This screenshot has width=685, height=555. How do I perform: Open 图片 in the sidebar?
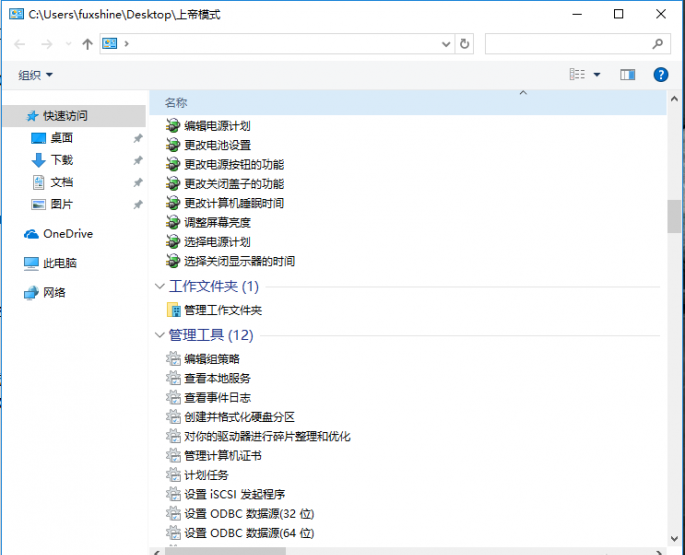[62, 204]
